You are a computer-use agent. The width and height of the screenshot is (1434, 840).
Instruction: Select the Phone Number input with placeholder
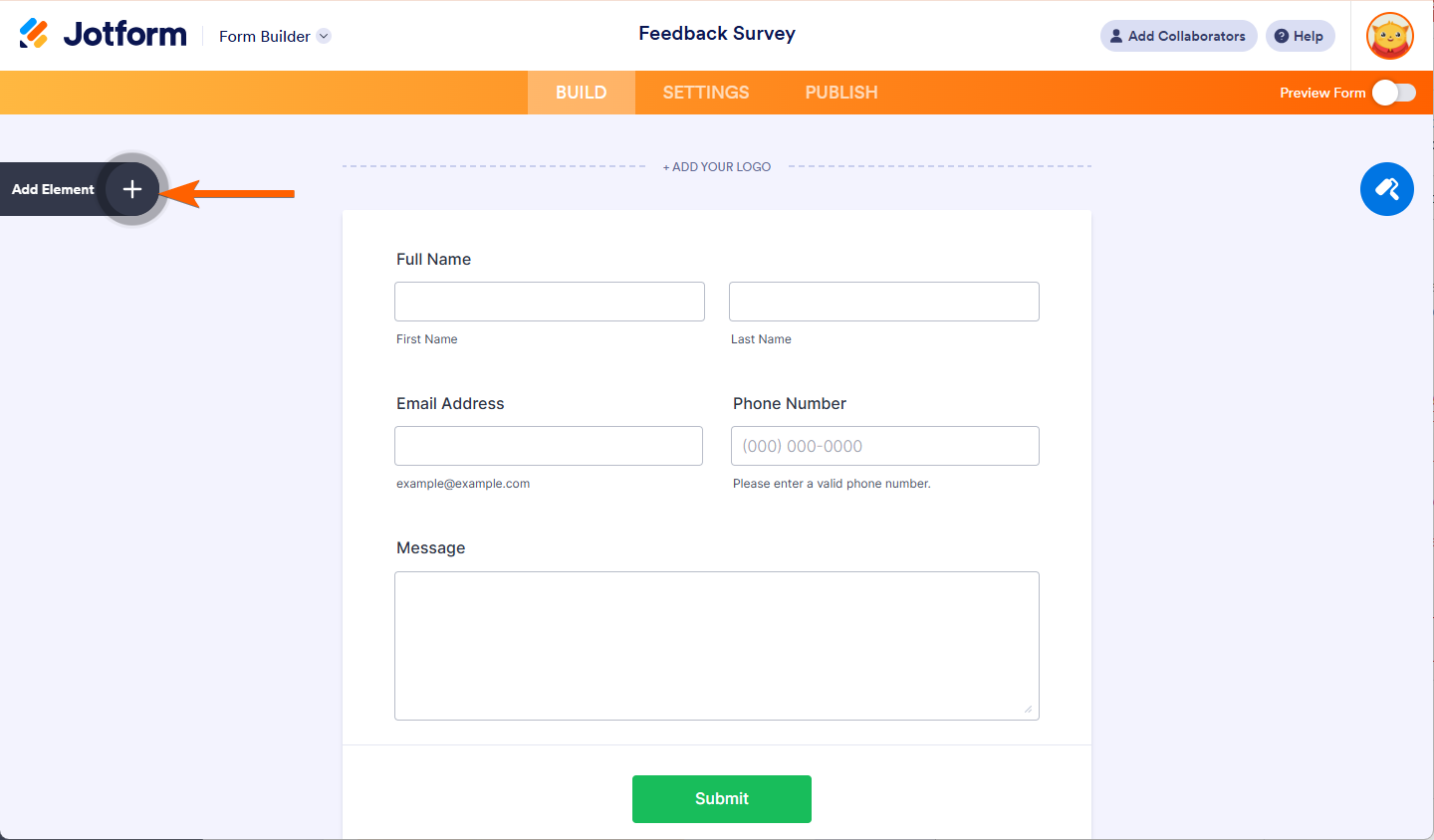[x=884, y=445]
